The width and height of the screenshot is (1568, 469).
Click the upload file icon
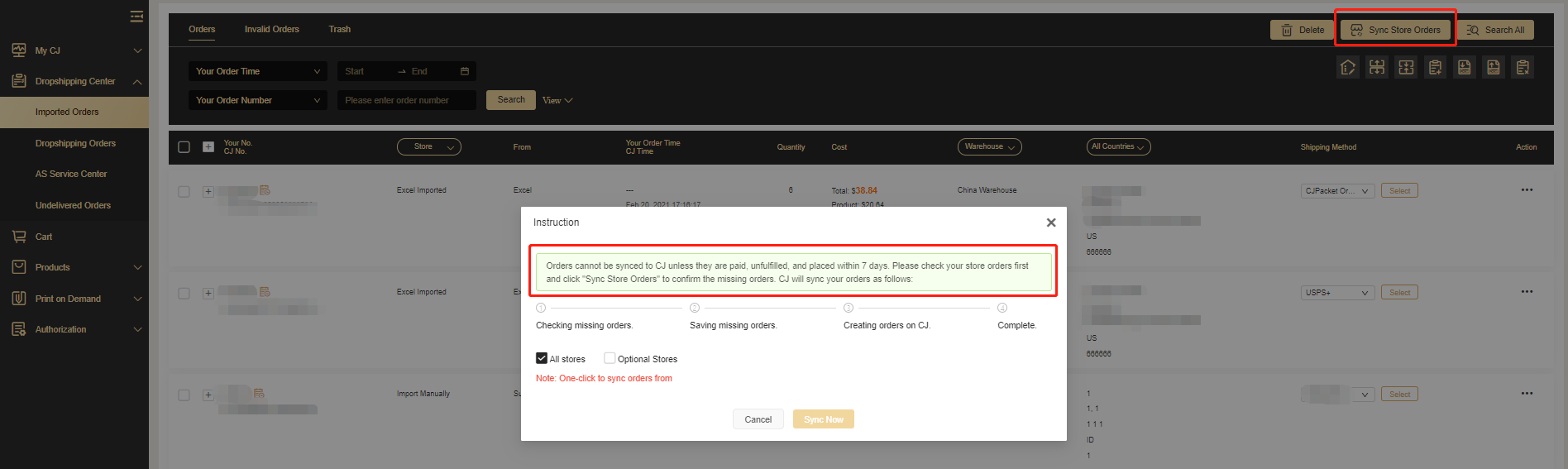[1493, 67]
